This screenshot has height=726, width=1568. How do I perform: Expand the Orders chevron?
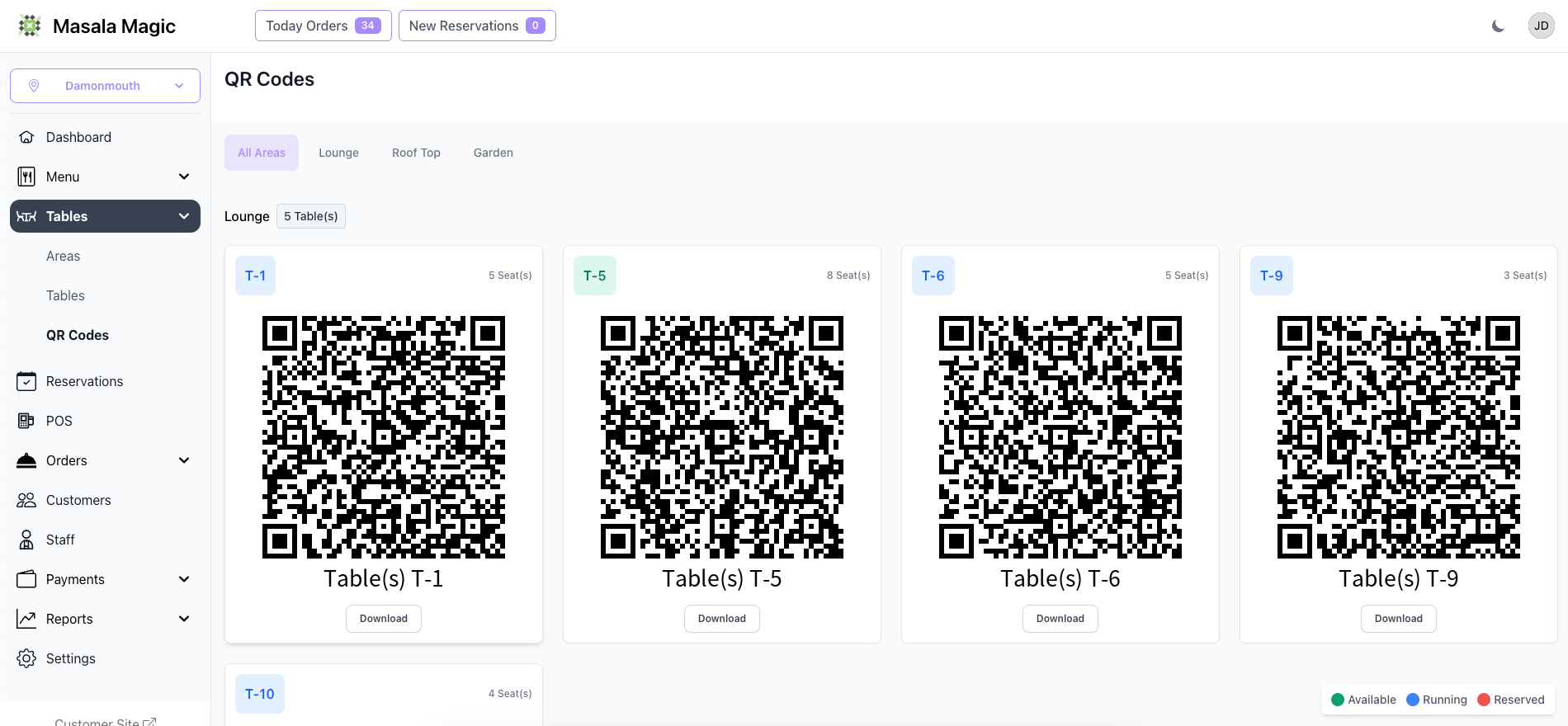point(184,460)
